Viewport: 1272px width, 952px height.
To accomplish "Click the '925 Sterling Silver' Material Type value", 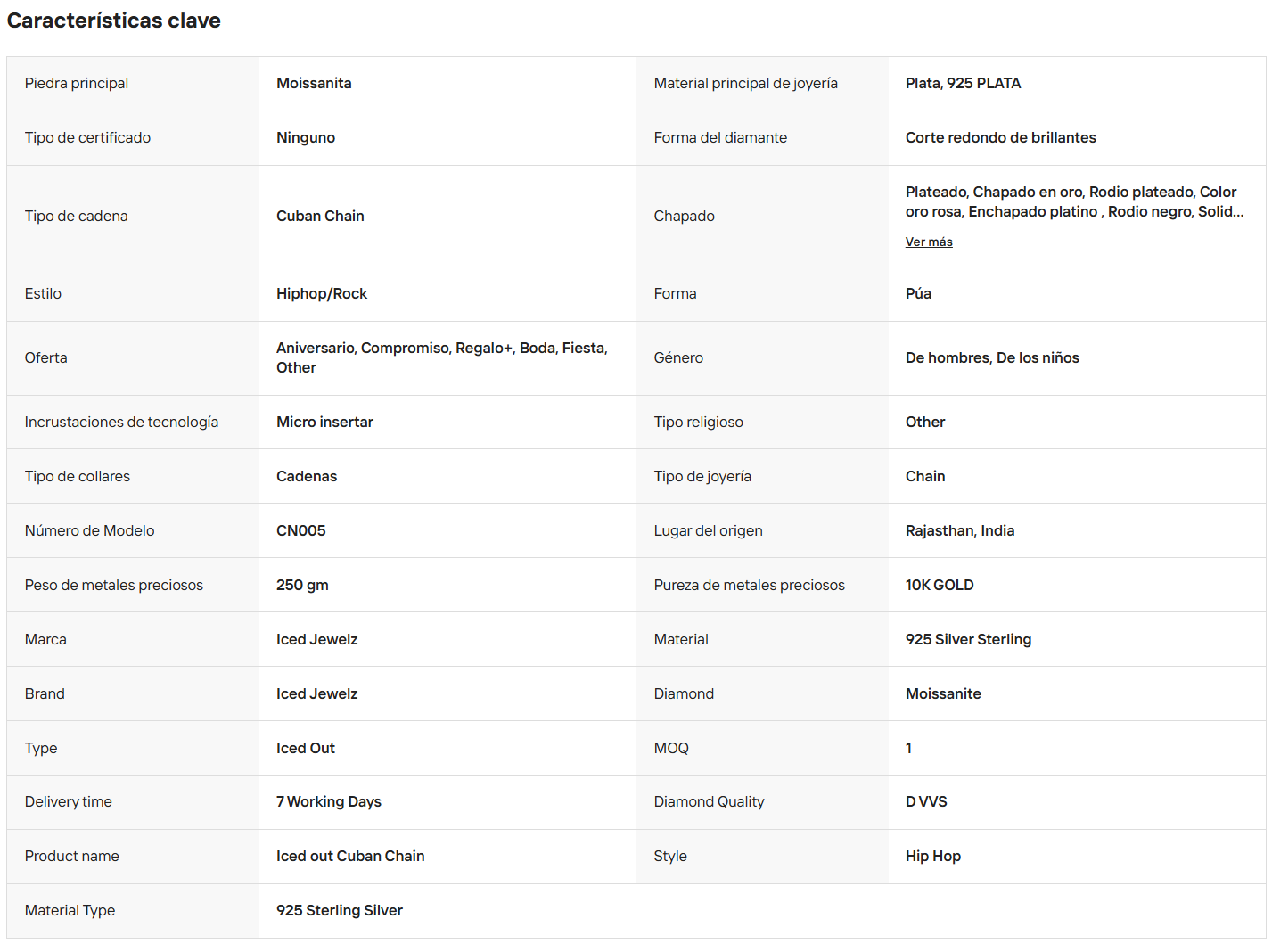I will 340,910.
